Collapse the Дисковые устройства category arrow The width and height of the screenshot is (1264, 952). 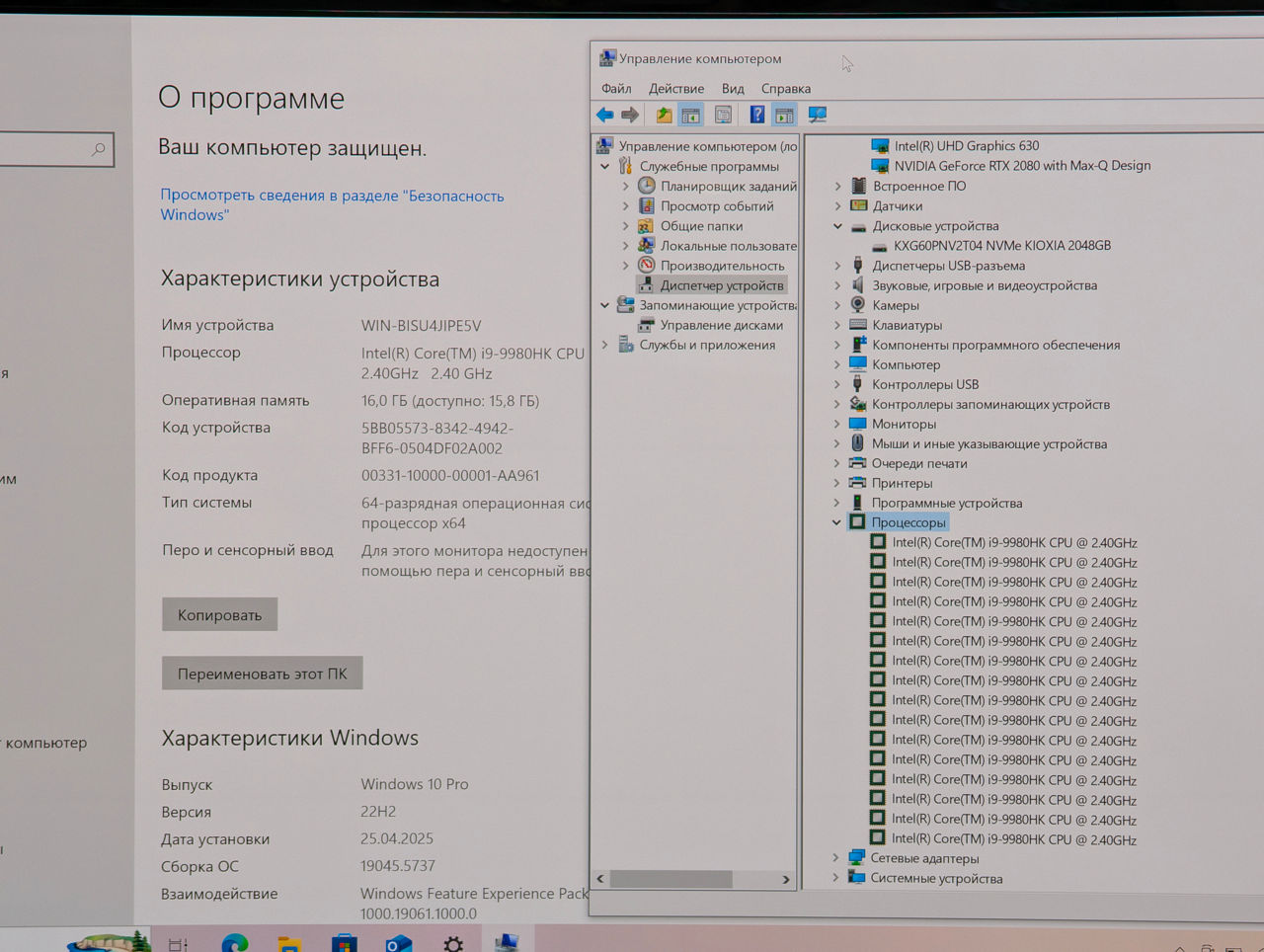pyautogui.click(x=837, y=225)
